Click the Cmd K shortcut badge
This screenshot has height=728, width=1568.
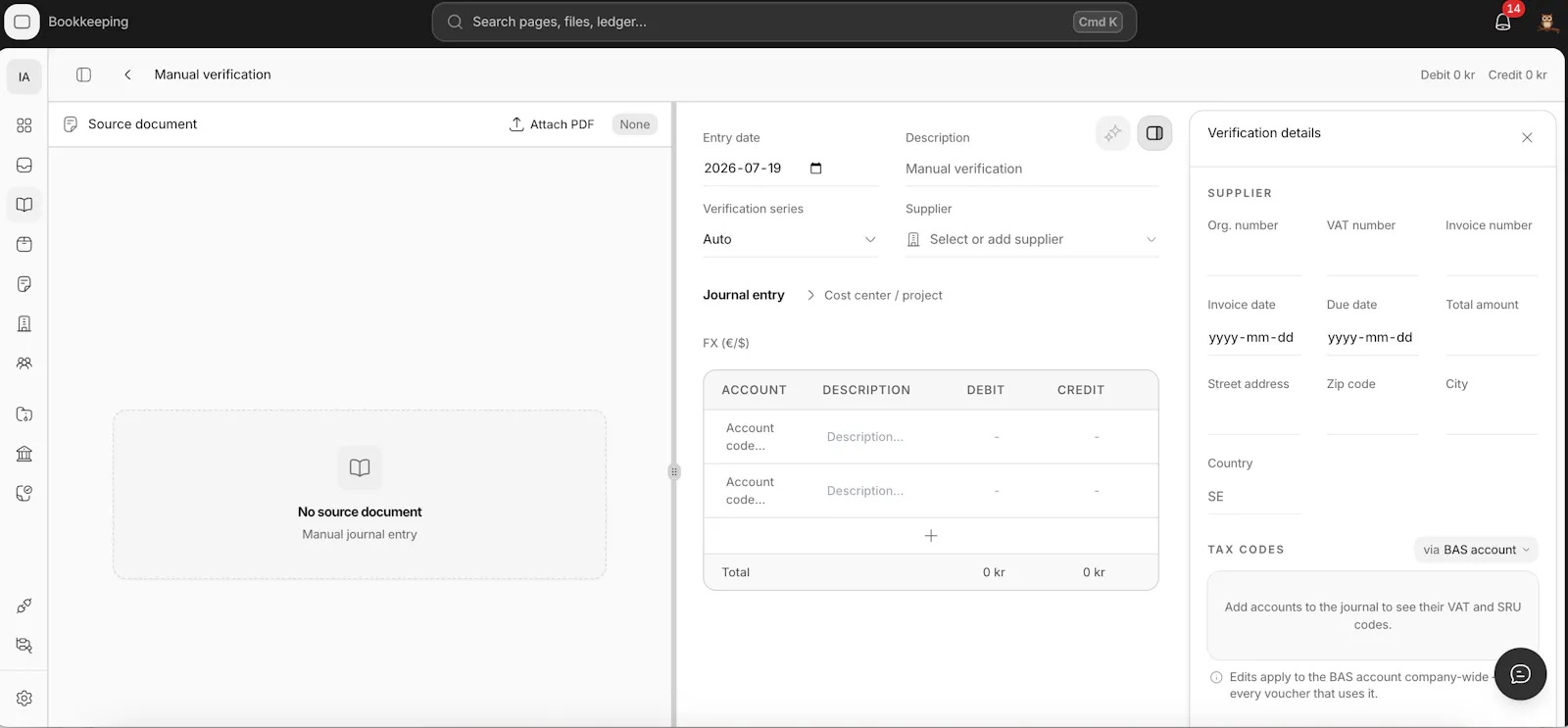pos(1098,22)
